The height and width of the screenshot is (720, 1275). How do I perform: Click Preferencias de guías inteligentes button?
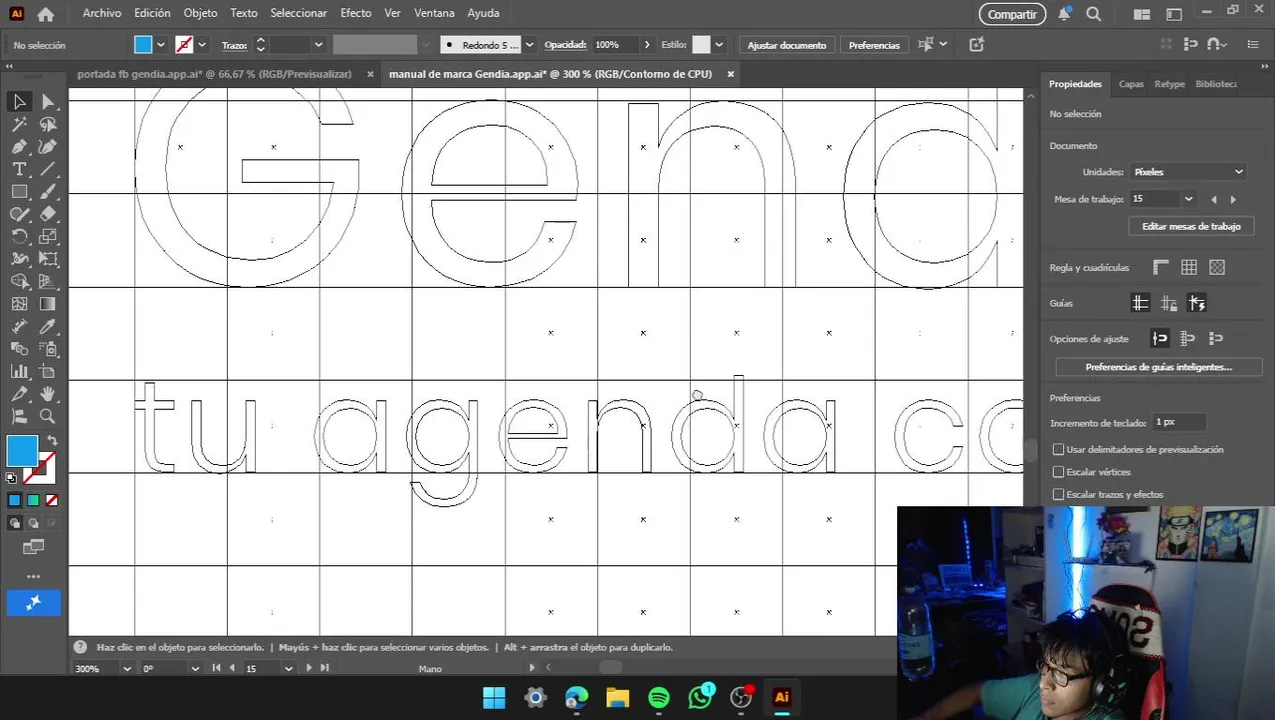1158,367
